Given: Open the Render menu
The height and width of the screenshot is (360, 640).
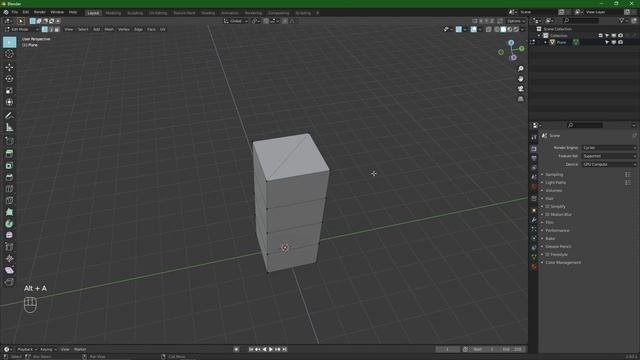Looking at the screenshot, I should (x=40, y=12).
